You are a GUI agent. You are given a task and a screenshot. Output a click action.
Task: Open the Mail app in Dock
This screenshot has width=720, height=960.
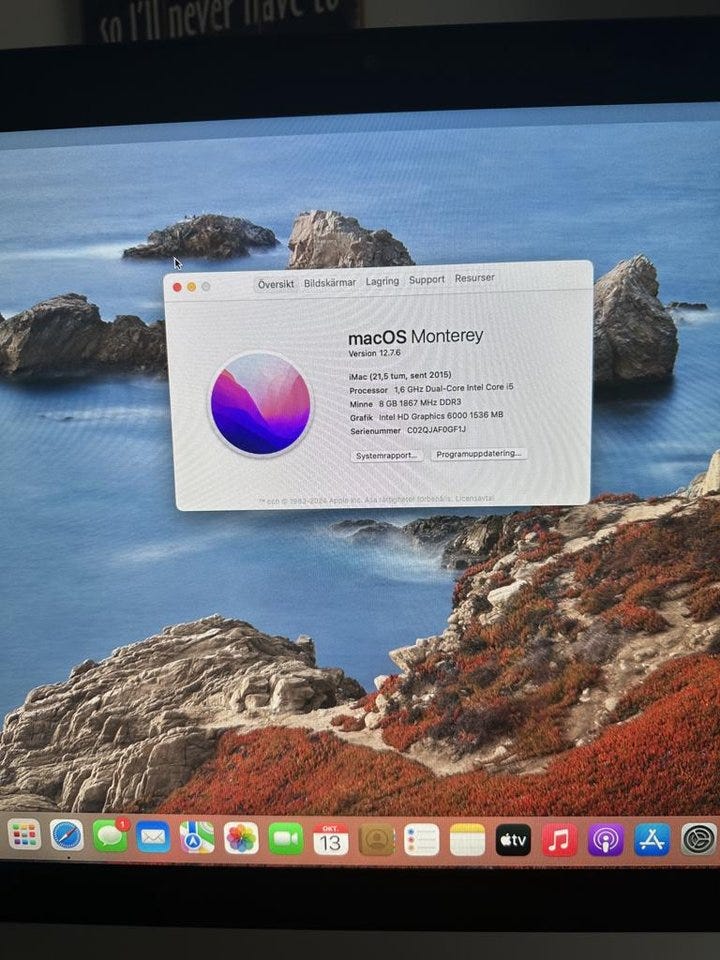(x=153, y=837)
